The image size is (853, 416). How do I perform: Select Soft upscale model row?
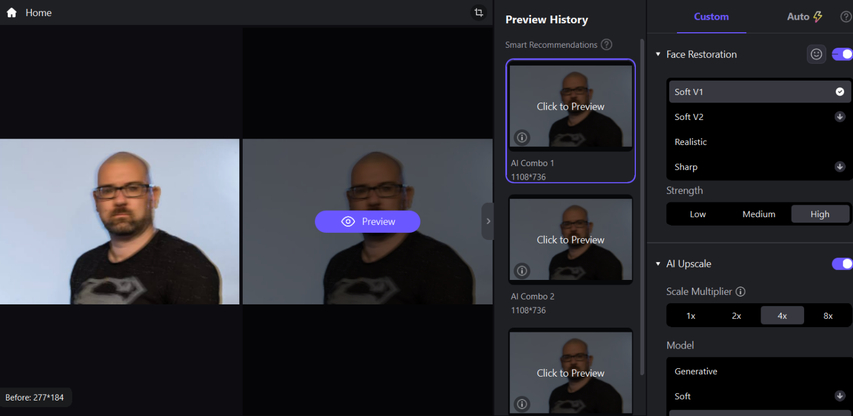759,396
